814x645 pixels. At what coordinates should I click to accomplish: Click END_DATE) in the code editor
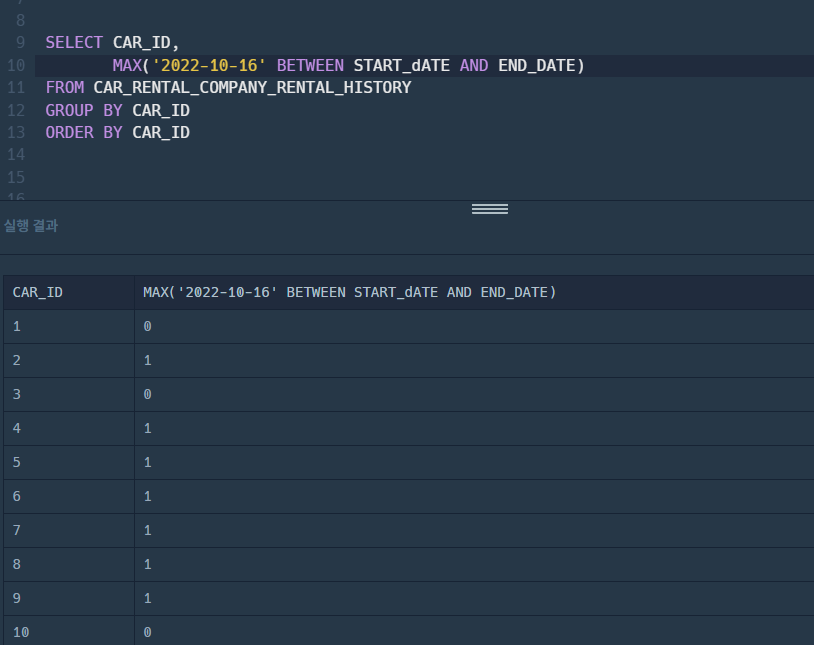pyautogui.click(x=541, y=65)
